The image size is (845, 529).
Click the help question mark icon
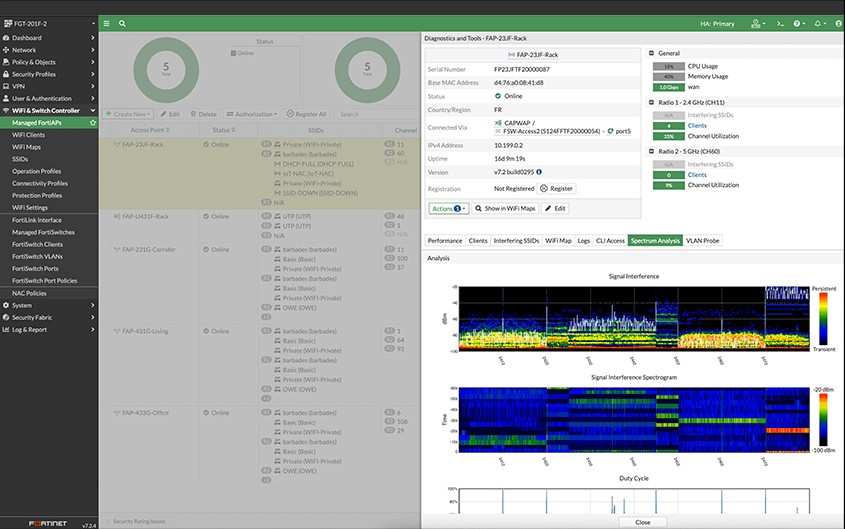pos(797,23)
